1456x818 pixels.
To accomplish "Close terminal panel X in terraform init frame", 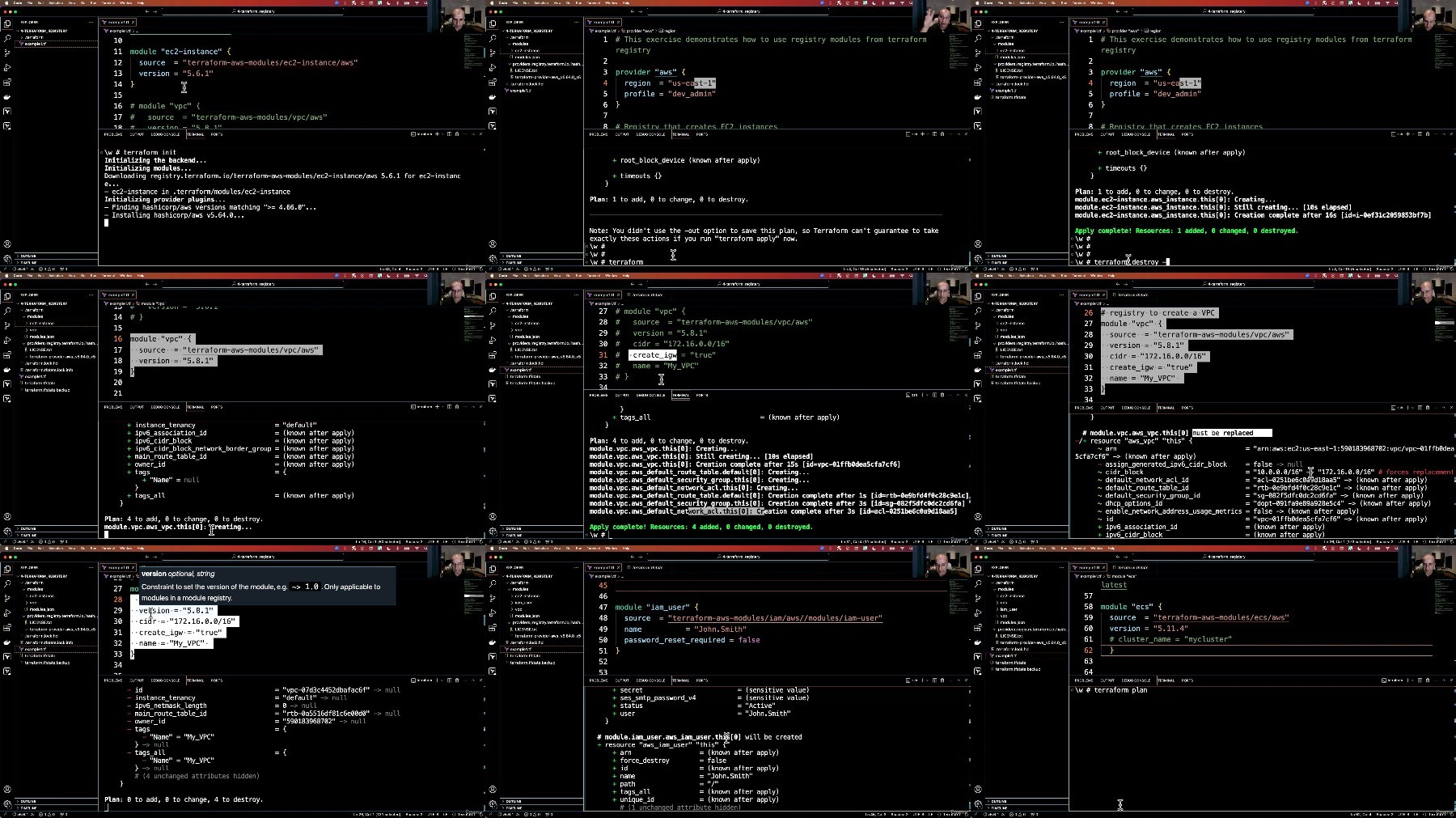I will point(480,134).
